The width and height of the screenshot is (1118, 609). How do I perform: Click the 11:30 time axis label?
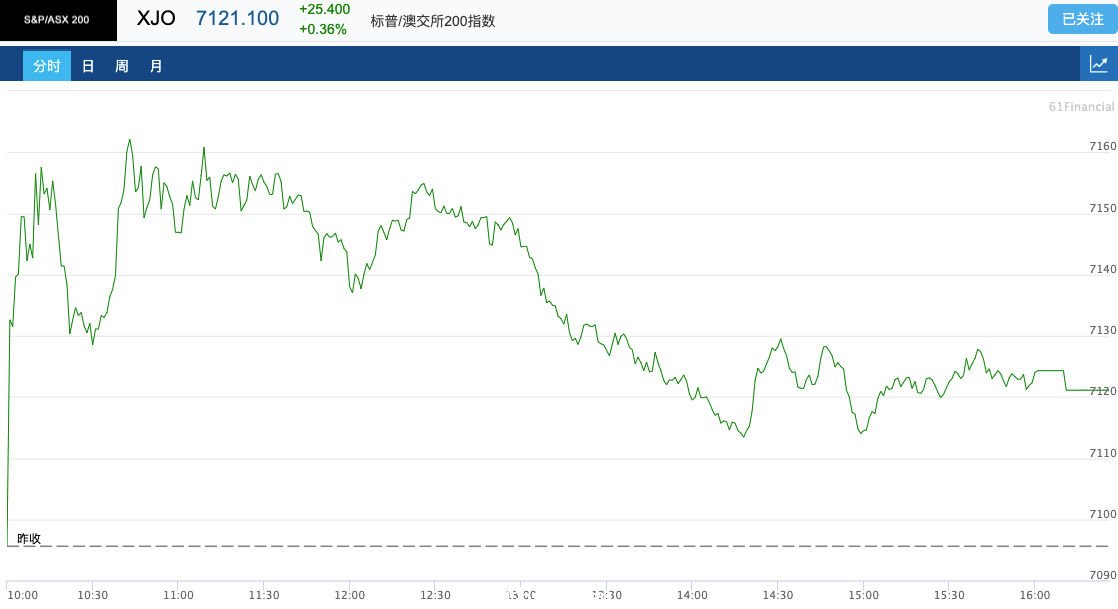(x=264, y=595)
